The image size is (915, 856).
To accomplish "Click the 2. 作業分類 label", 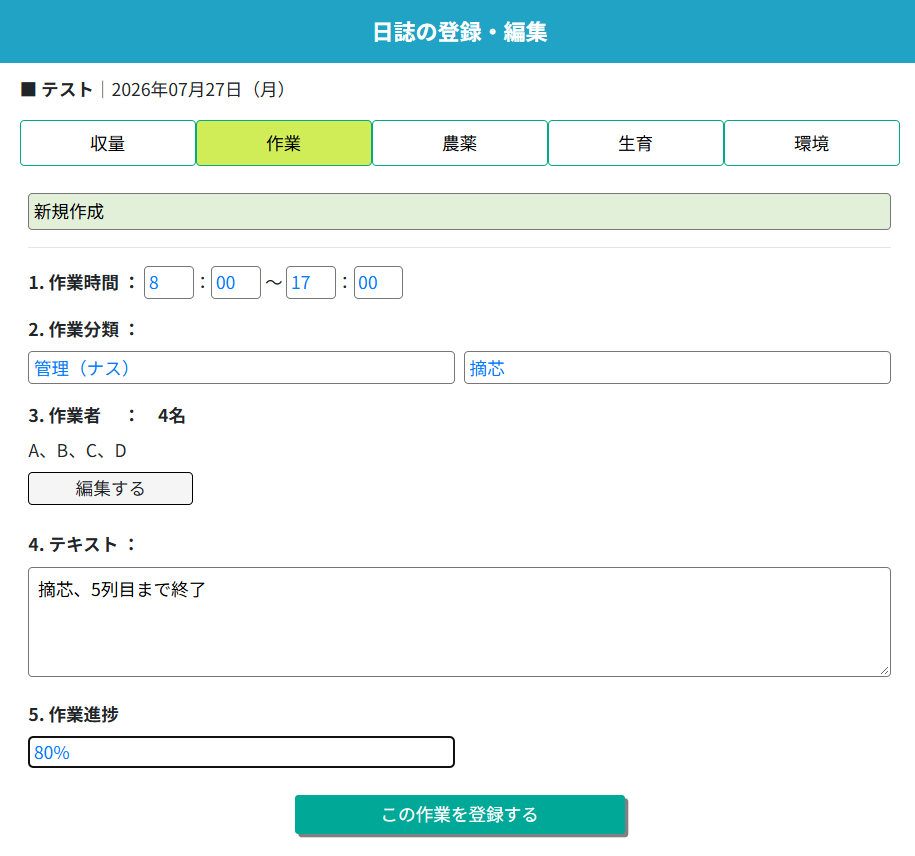I will point(74,329).
